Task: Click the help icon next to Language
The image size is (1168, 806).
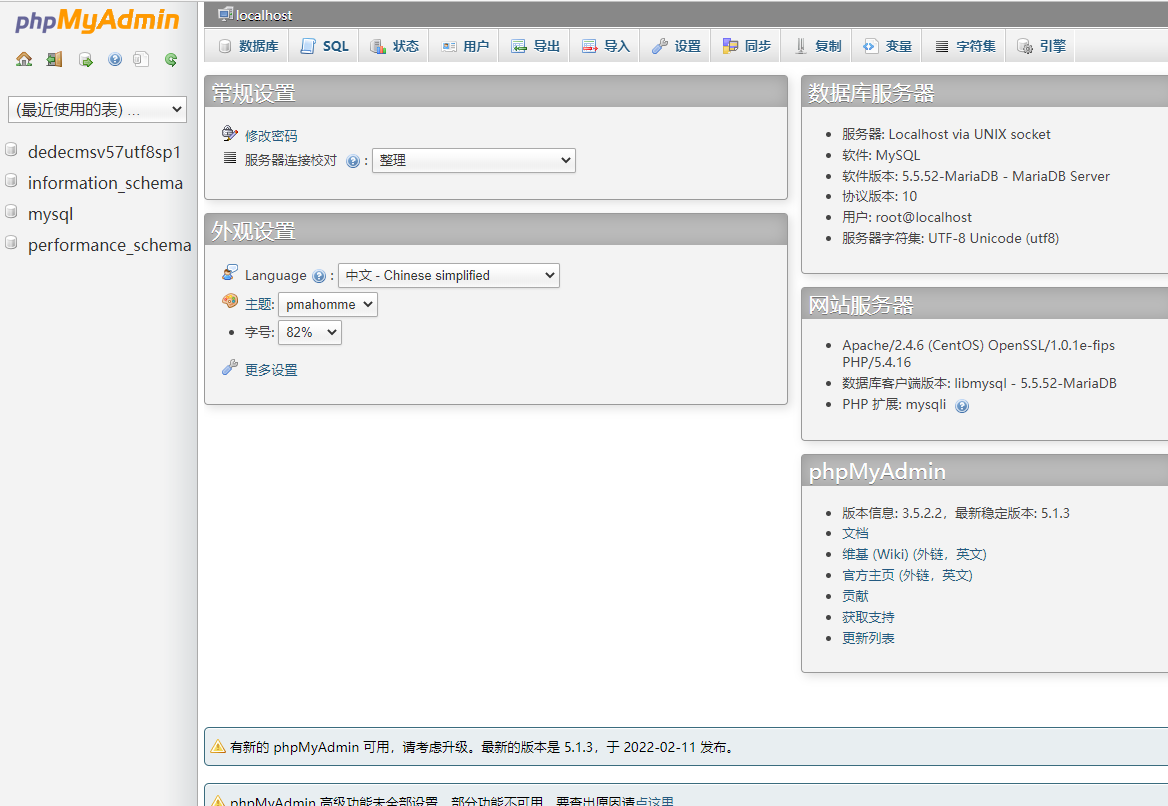Action: pos(319,276)
